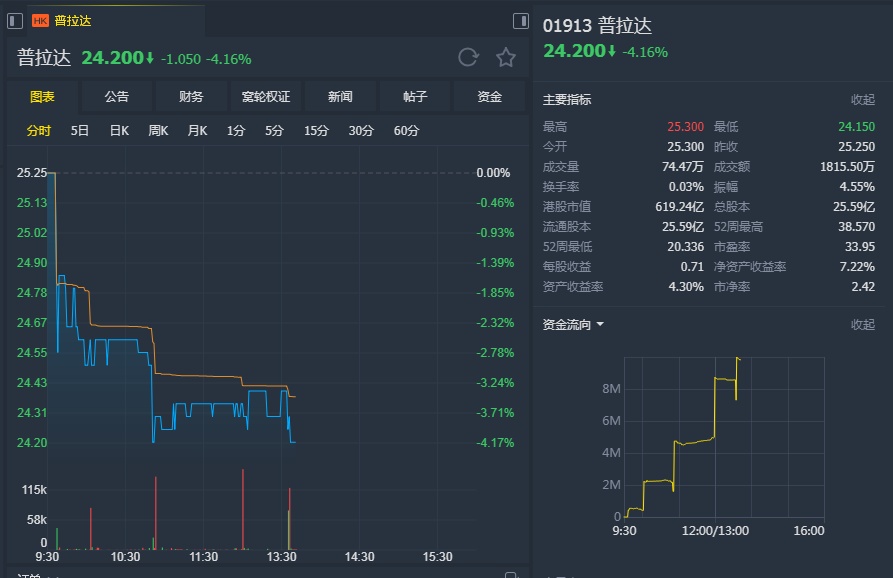The image size is (893, 578).
Task: Open the 窝轮权证 tab
Action: (x=266, y=97)
